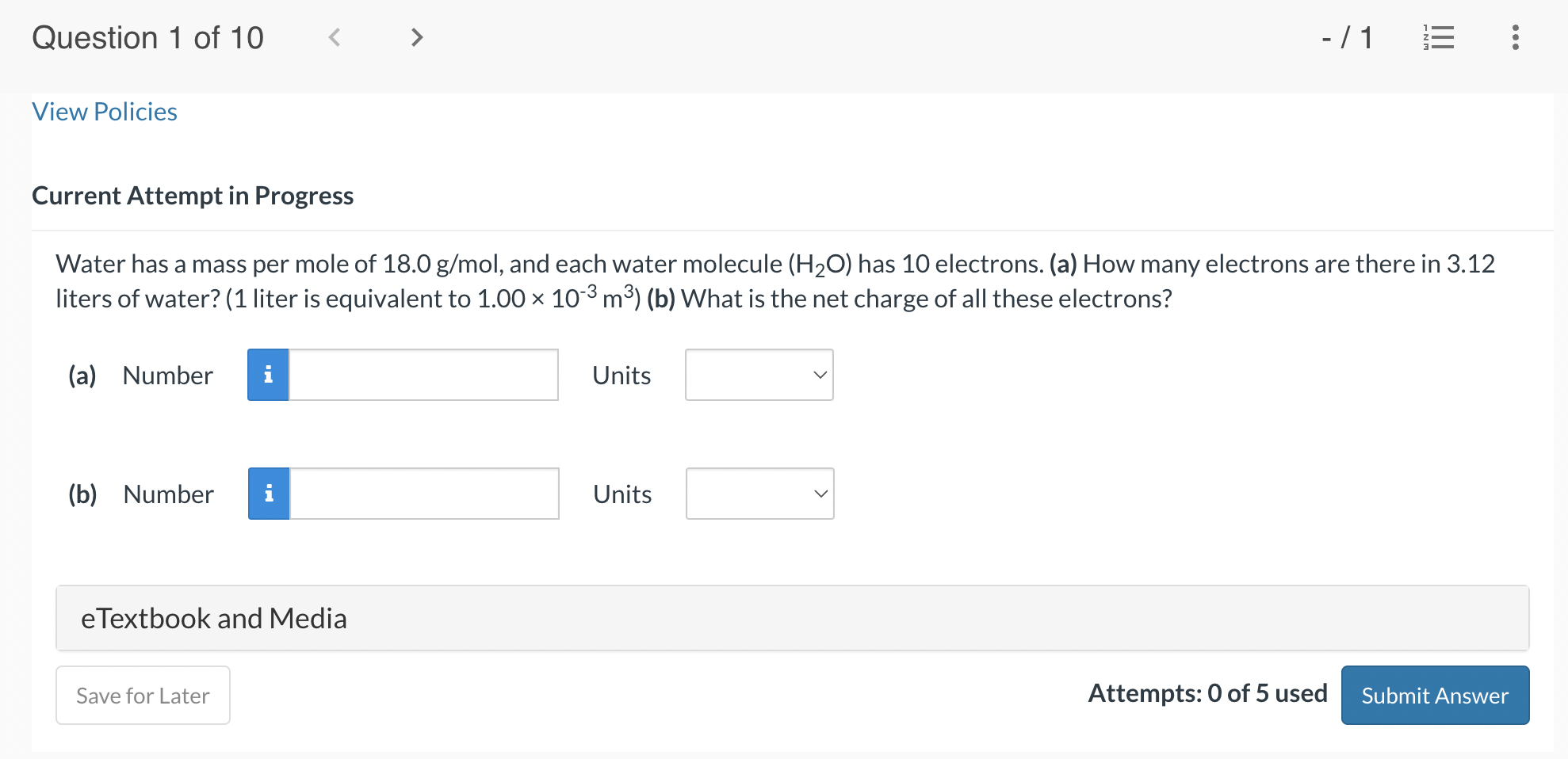Image resolution: width=1568 pixels, height=759 pixels.
Task: Click the info icon for part (b)
Action: click(x=269, y=494)
